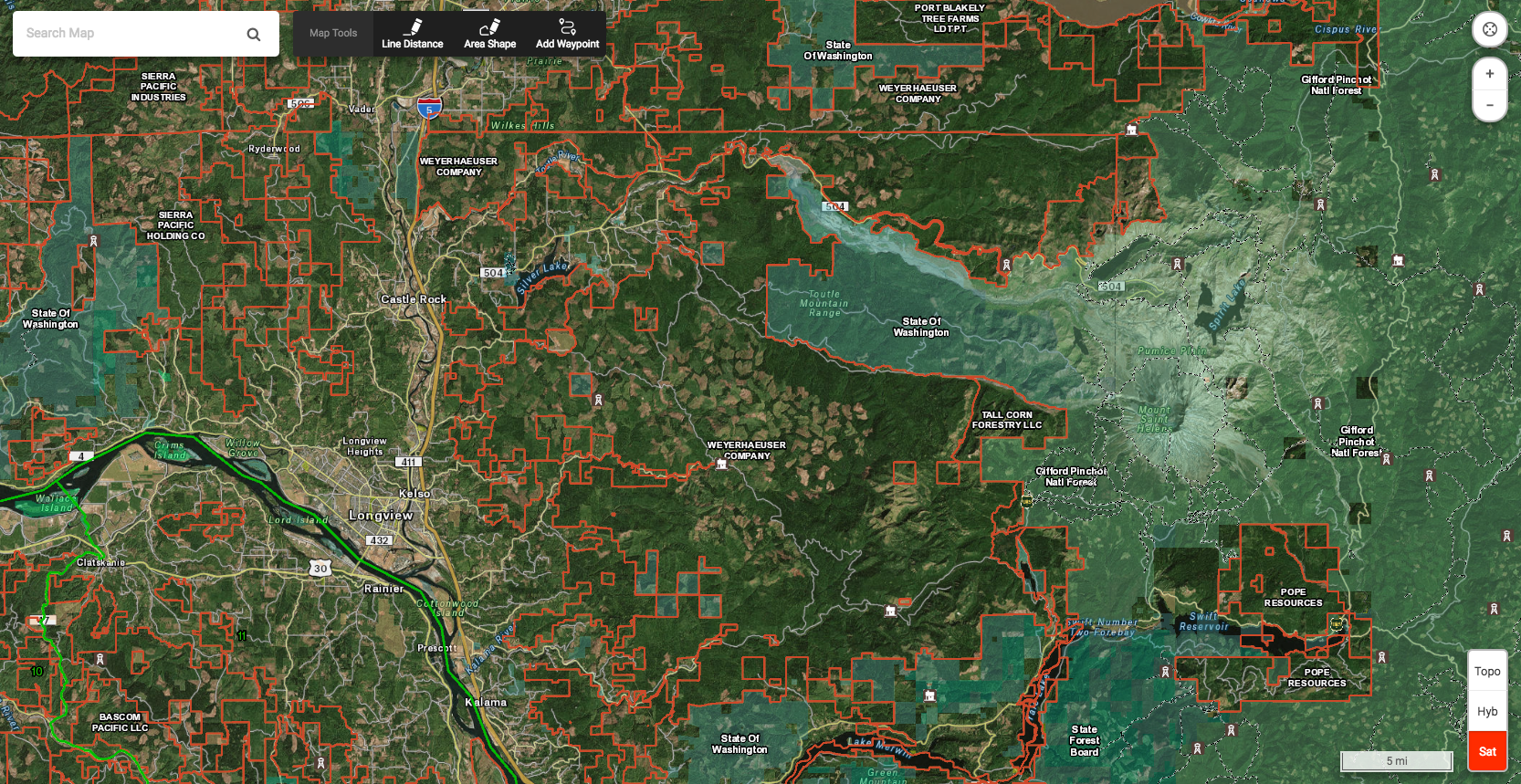
Task: Click the Longview Heights label
Action: click(364, 446)
